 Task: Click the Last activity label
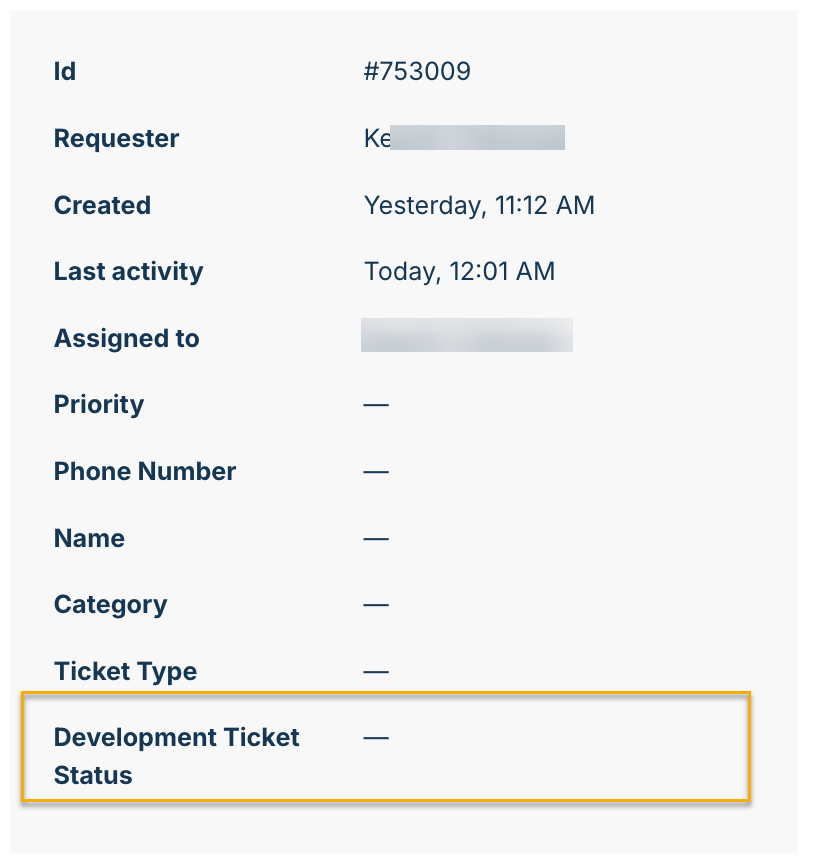click(x=128, y=271)
